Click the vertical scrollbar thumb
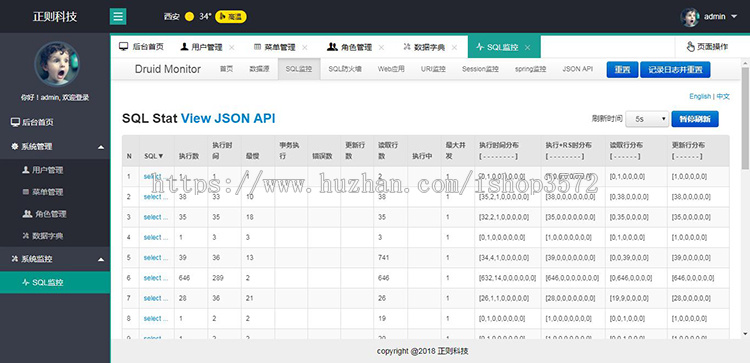Image resolution: width=750 pixels, height=363 pixels. tap(745, 118)
